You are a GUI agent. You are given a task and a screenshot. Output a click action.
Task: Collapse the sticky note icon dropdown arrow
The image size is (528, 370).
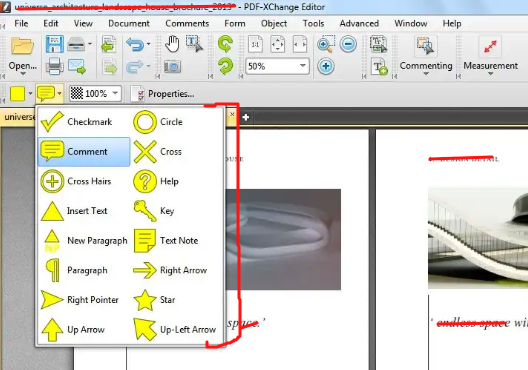click(60, 93)
